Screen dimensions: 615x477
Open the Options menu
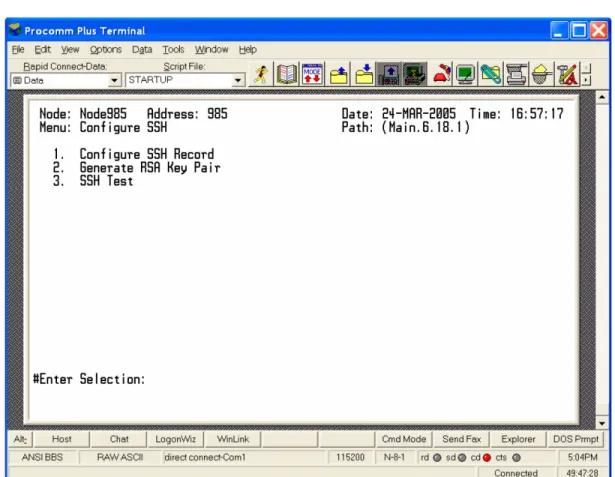click(106, 49)
